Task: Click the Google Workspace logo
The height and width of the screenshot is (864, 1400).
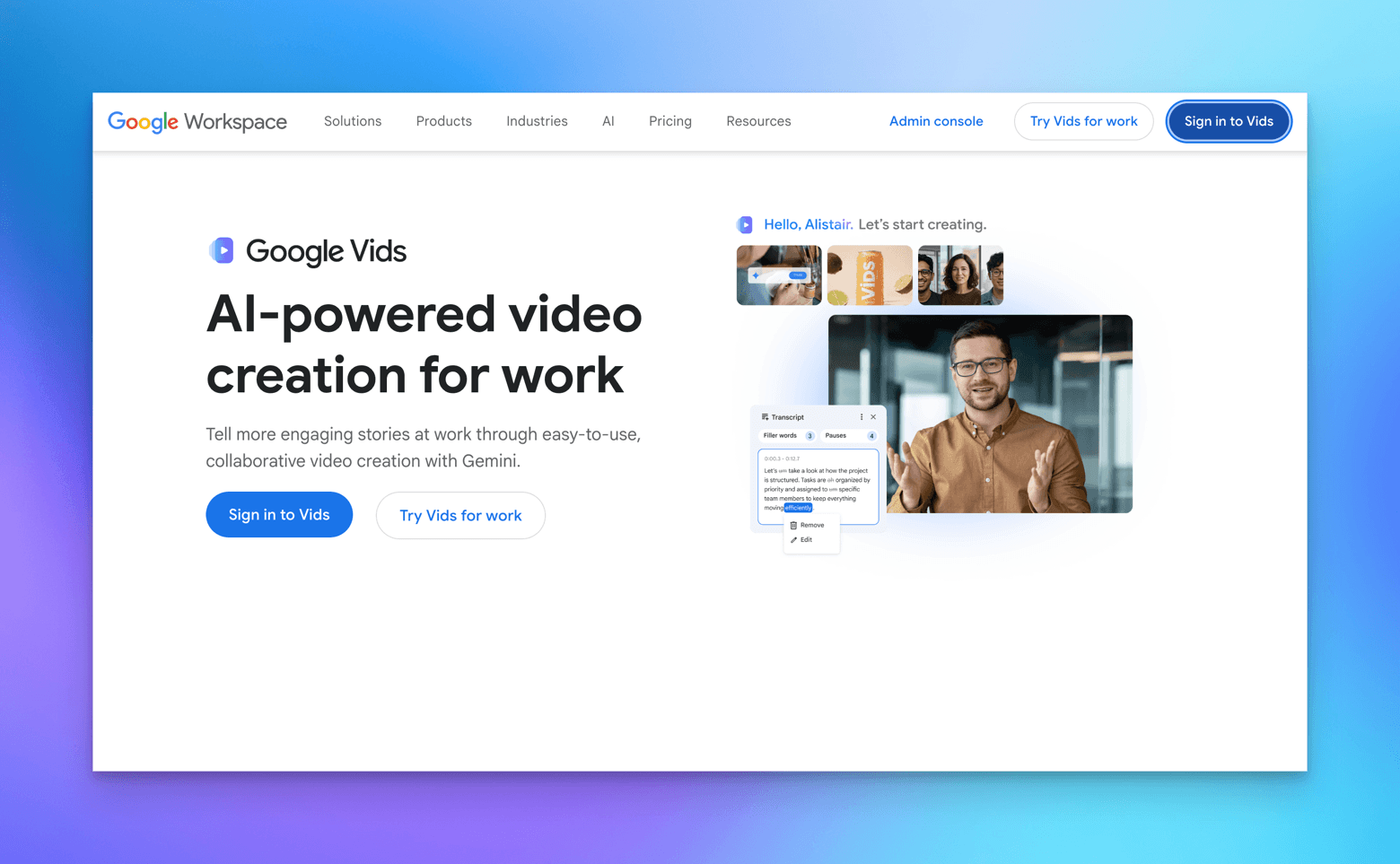Action: point(197,121)
